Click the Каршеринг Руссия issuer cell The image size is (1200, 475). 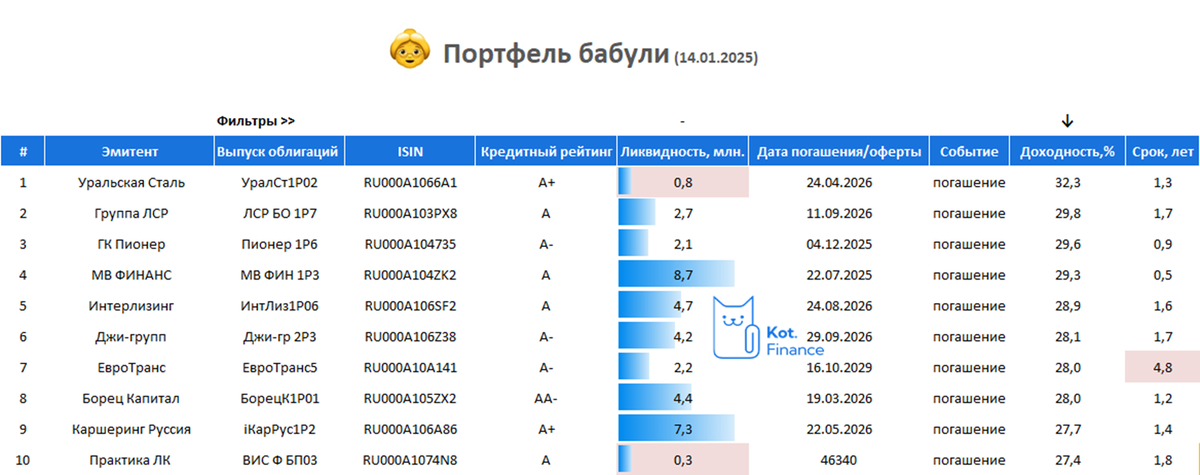click(x=130, y=430)
